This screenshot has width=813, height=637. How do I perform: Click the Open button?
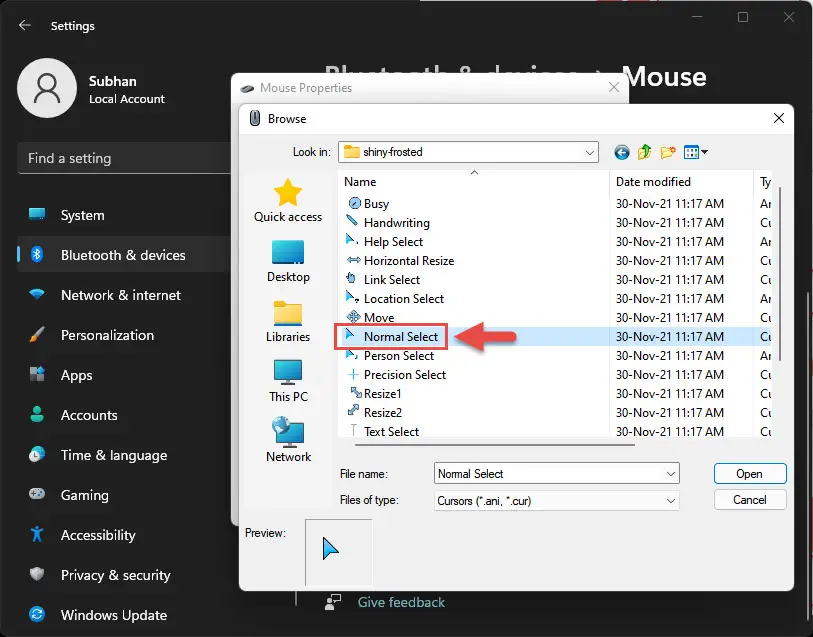tap(749, 473)
